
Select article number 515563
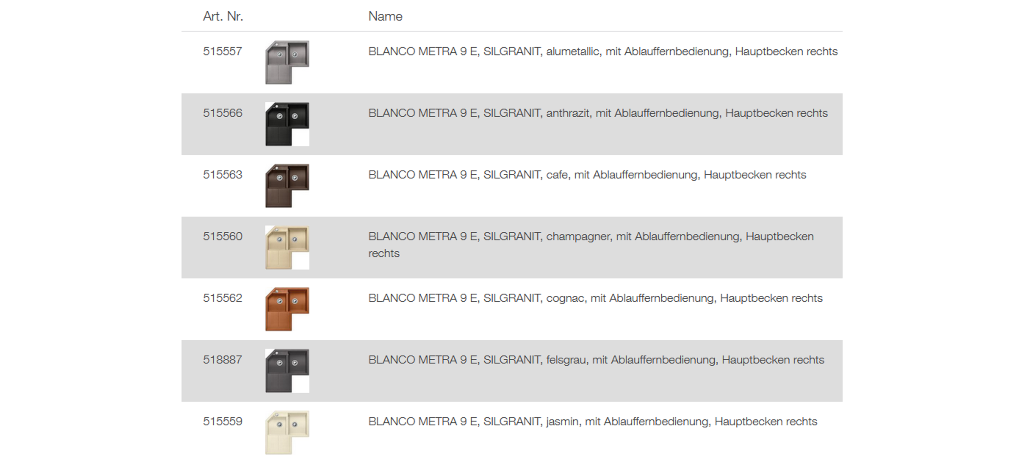click(x=223, y=174)
